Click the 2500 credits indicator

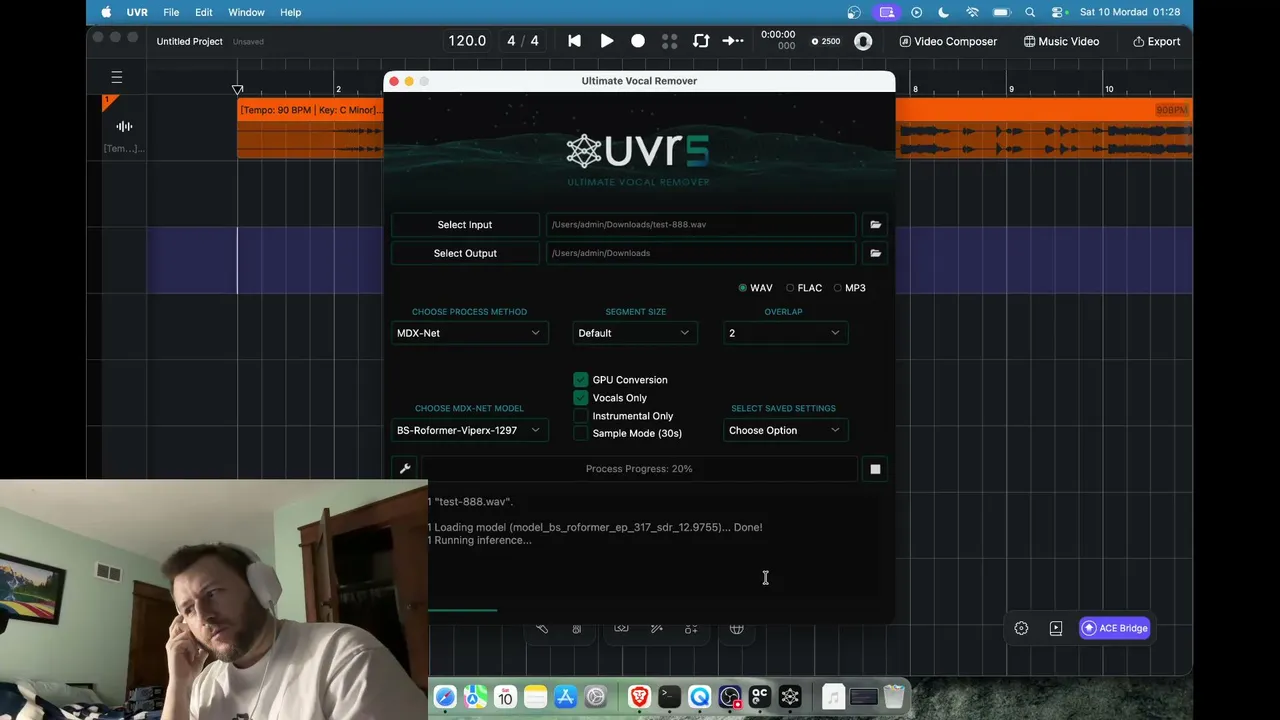coord(825,41)
